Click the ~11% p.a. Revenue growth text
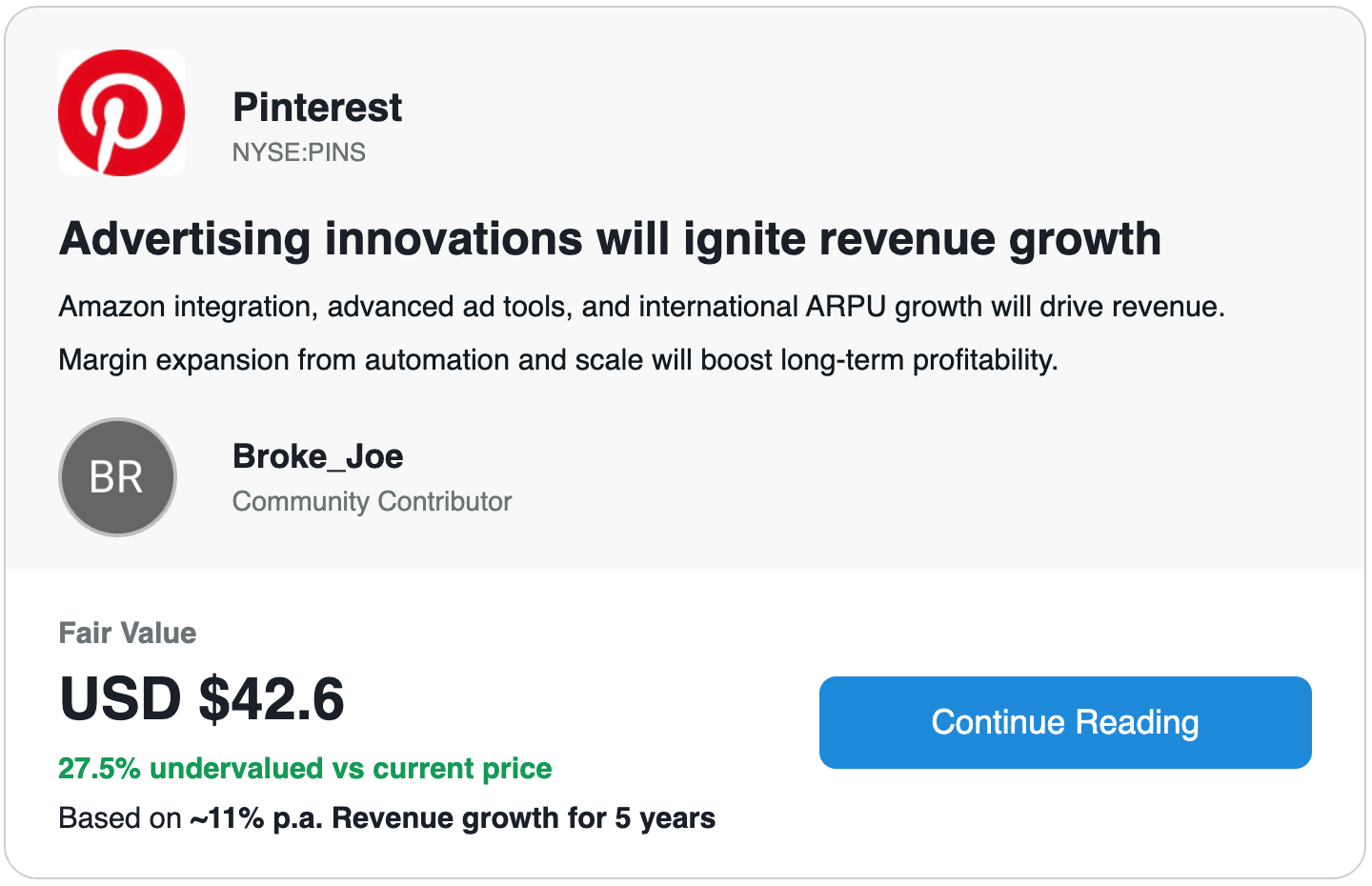The height and width of the screenshot is (886, 1372). coord(453,818)
